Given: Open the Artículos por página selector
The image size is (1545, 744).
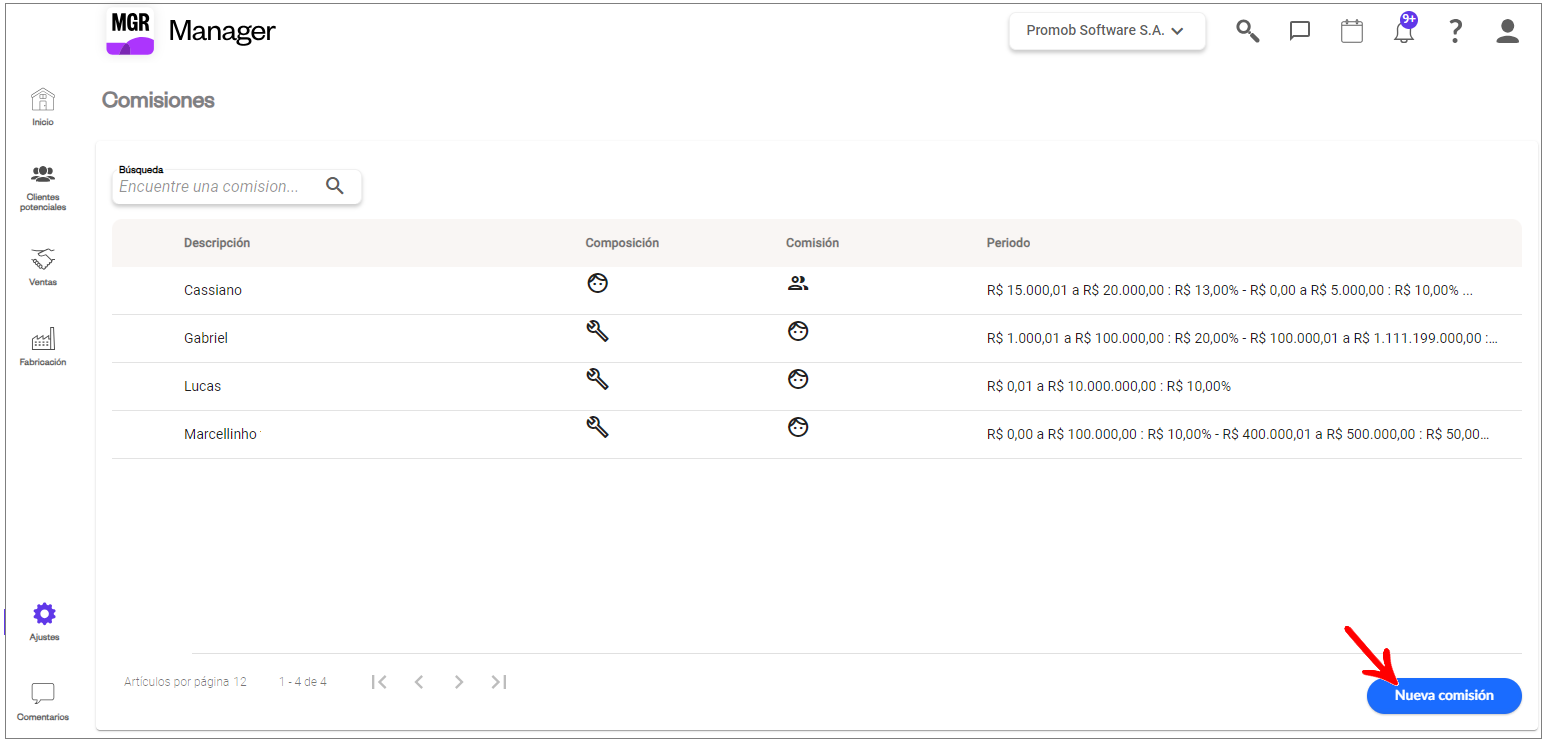Looking at the screenshot, I should pos(185,682).
